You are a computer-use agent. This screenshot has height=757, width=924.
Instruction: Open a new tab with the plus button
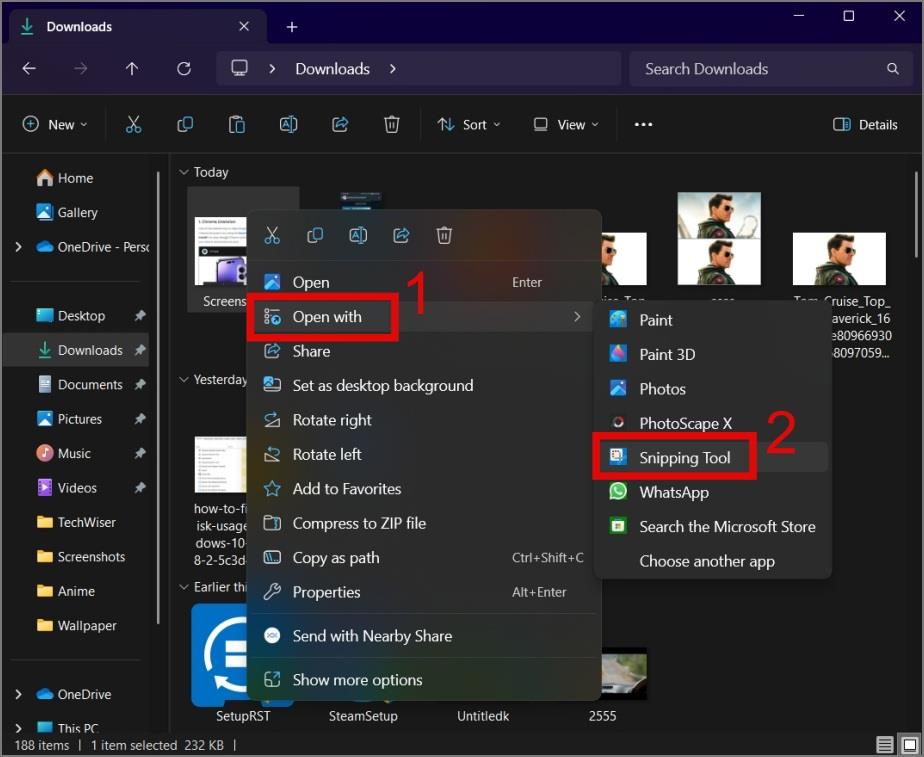(292, 27)
